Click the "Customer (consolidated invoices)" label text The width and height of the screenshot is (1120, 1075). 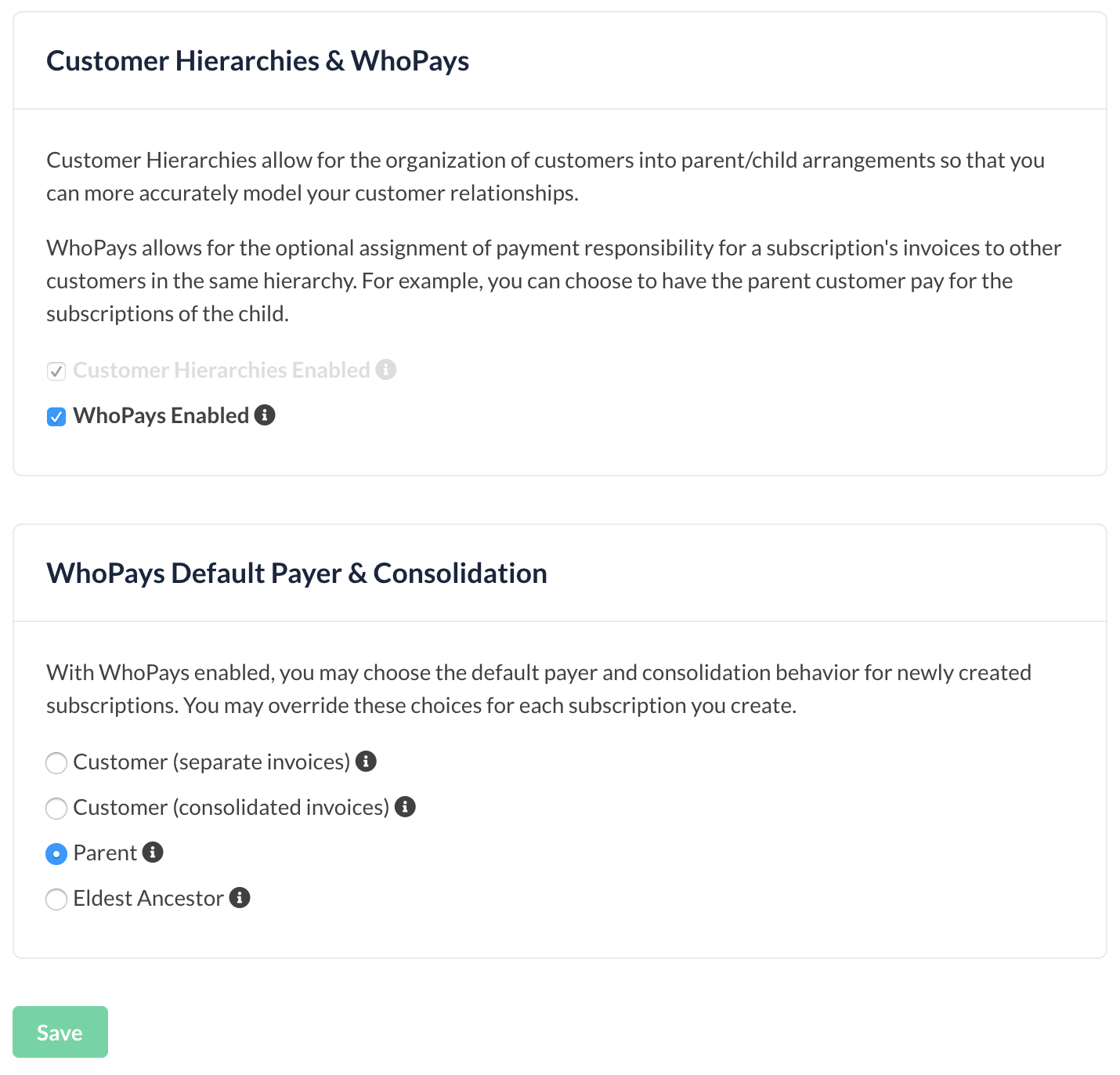coord(231,807)
